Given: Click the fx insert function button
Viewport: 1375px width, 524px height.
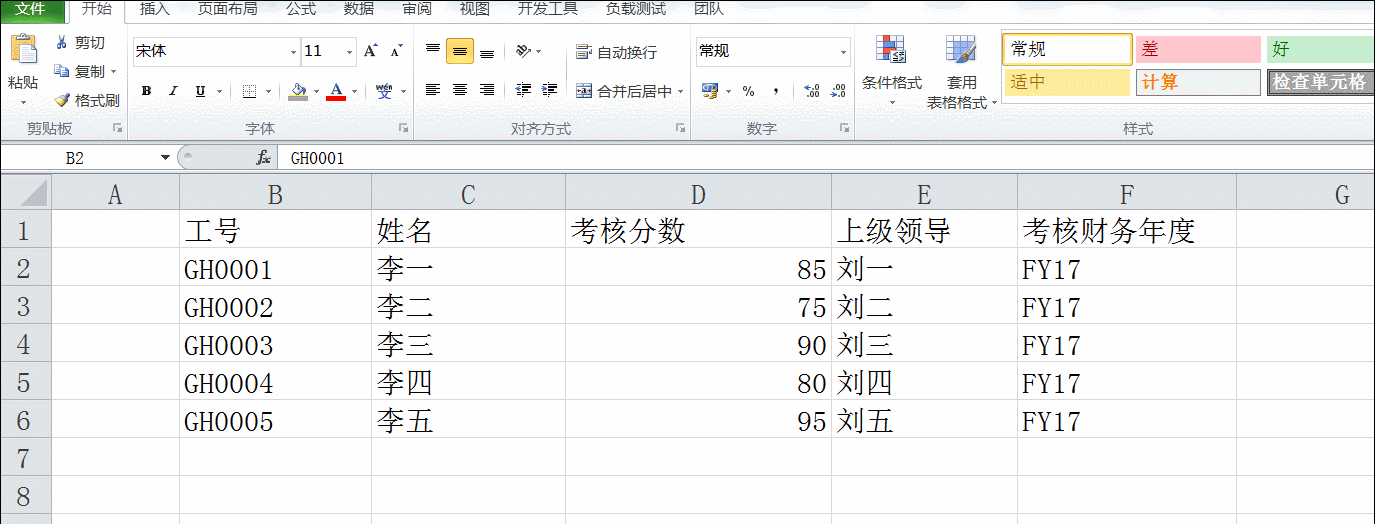Looking at the screenshot, I should point(263,158).
